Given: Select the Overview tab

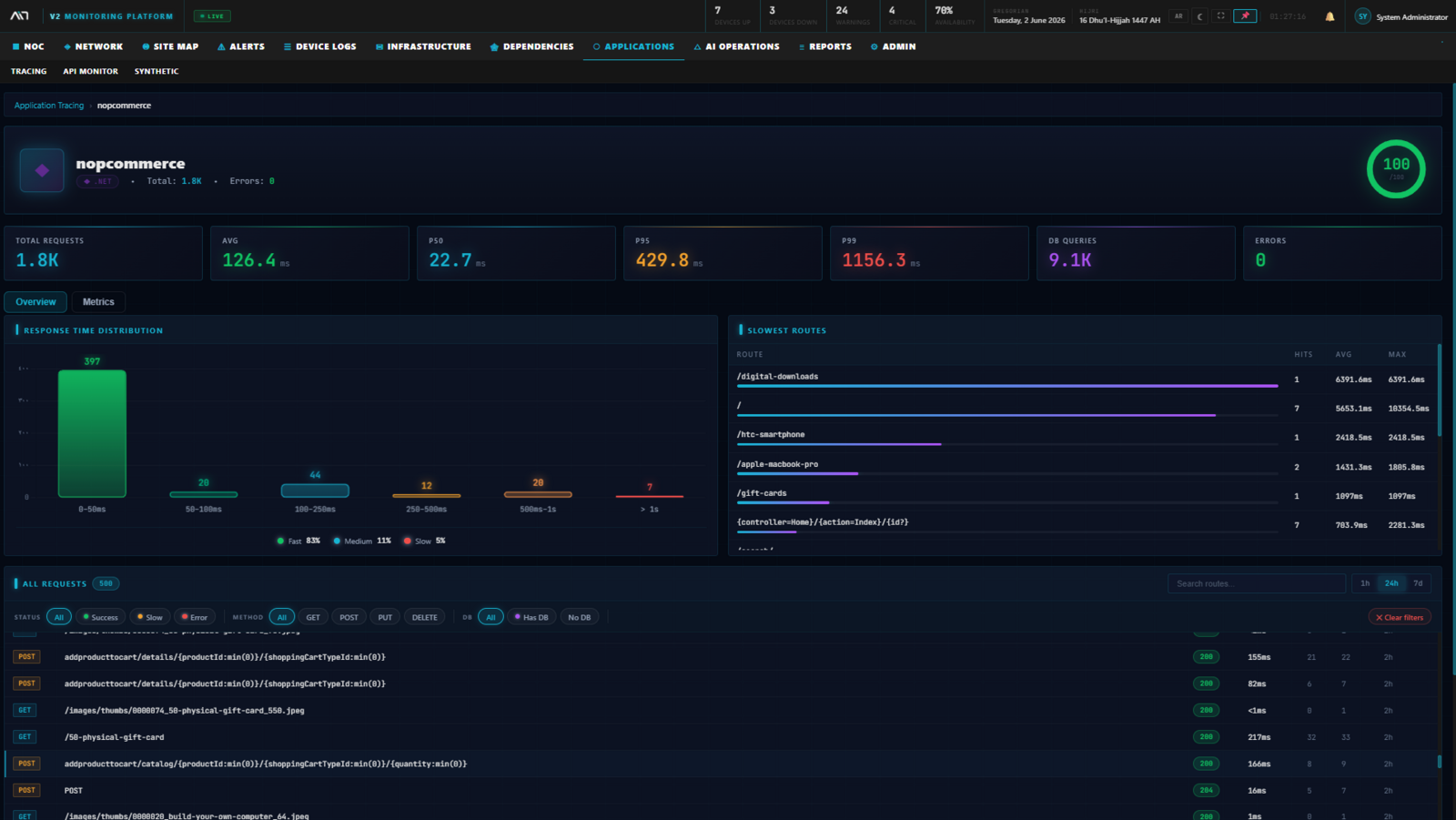Looking at the screenshot, I should click(35, 302).
